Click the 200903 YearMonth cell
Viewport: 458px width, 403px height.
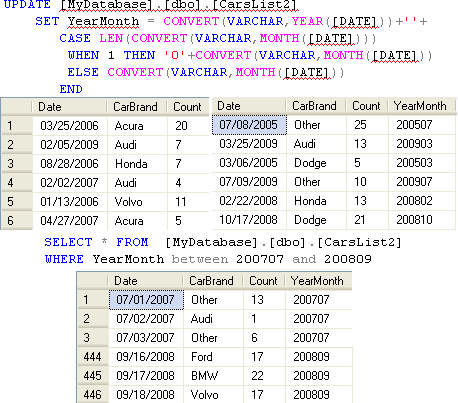(422, 144)
